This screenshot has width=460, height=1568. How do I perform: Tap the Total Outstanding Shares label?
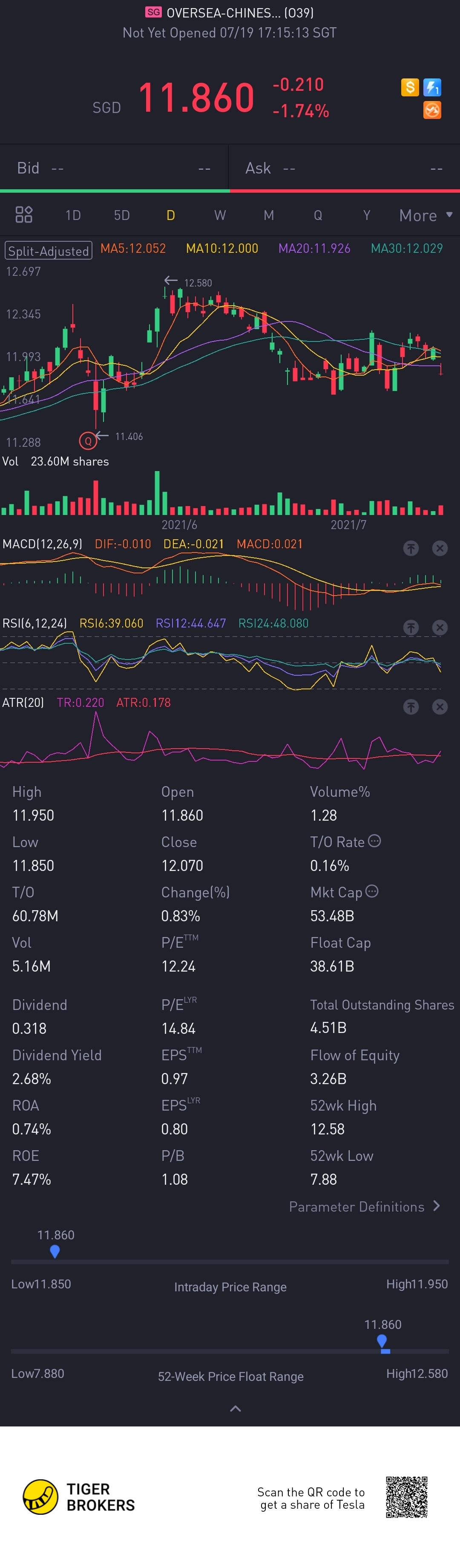(382, 1005)
